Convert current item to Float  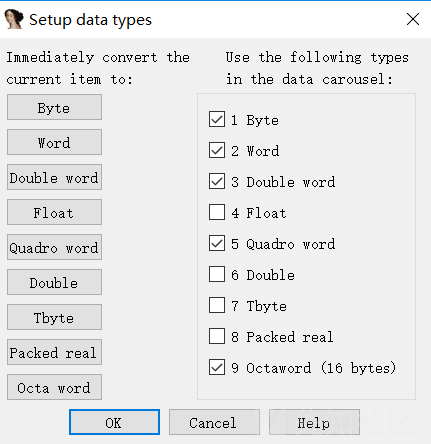[54, 212]
